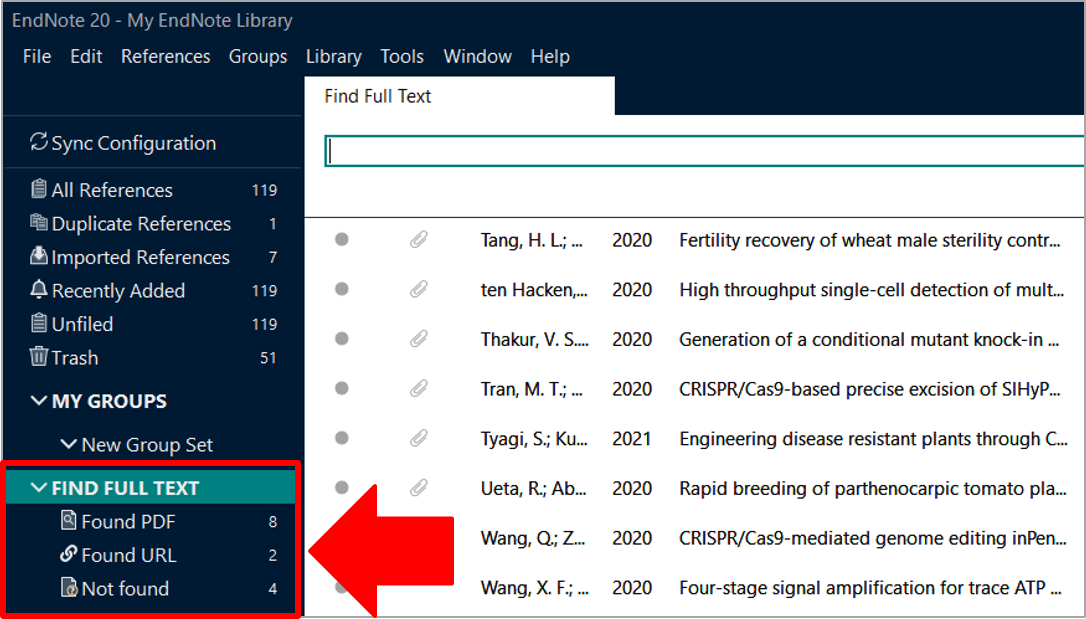Open the Groups menu

point(258,56)
